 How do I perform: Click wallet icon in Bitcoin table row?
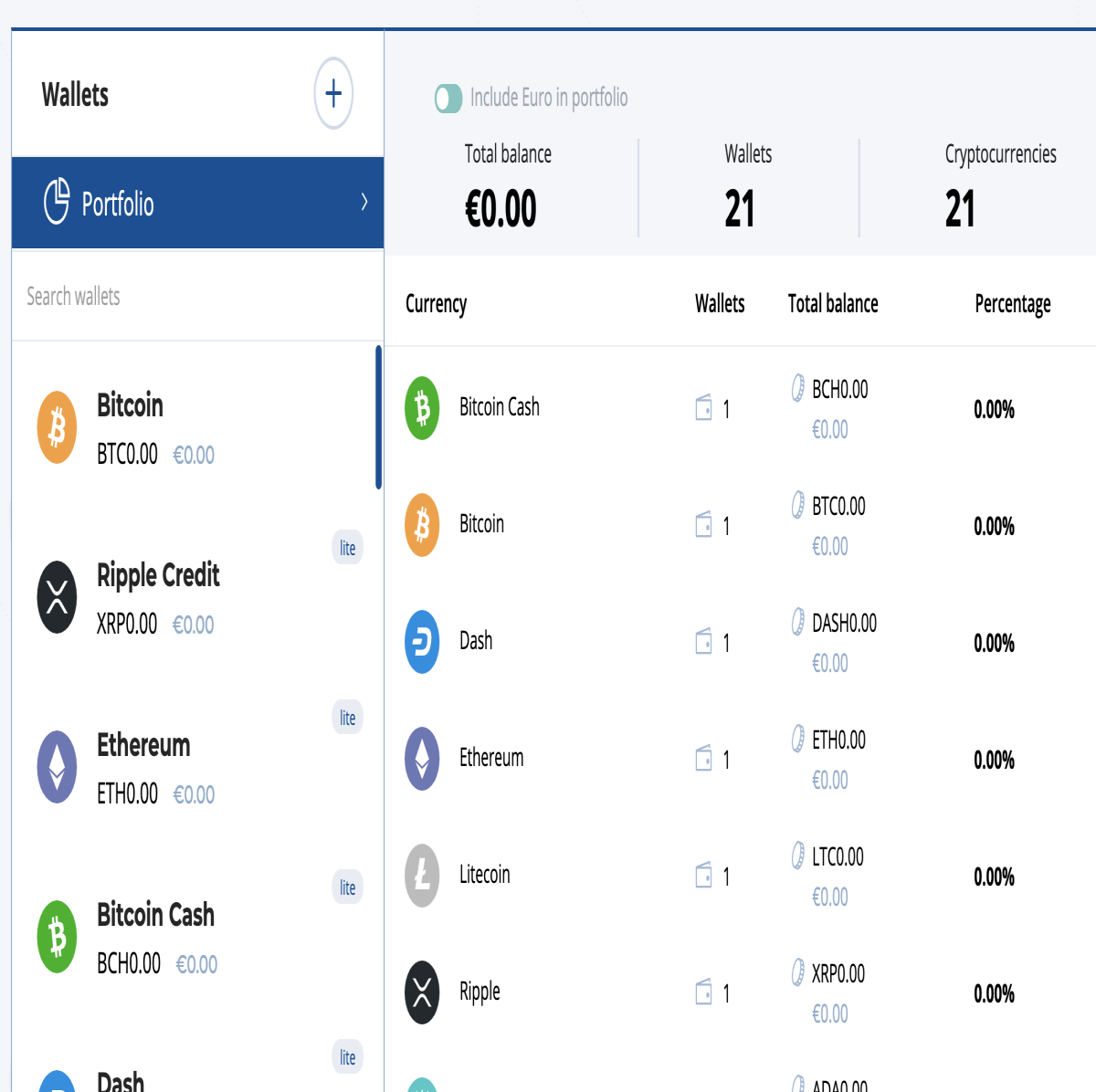click(x=703, y=524)
